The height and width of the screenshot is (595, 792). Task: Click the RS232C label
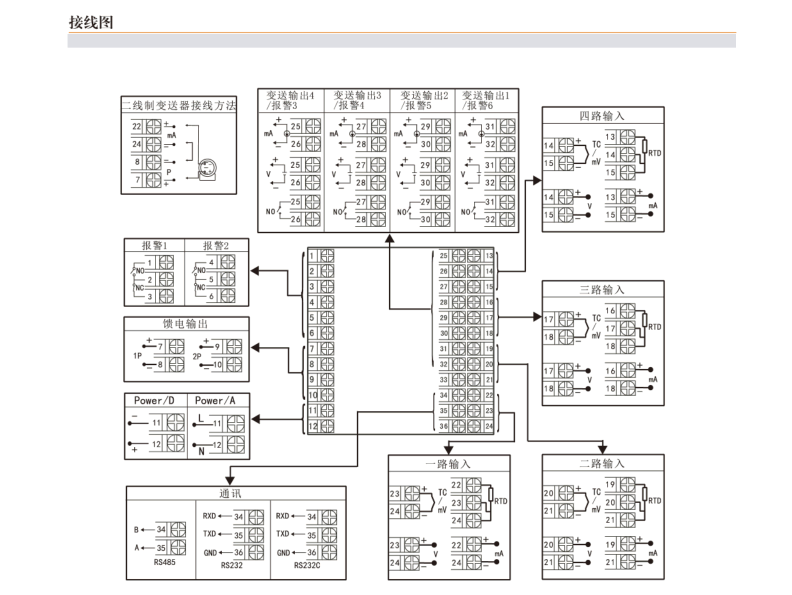point(307,565)
